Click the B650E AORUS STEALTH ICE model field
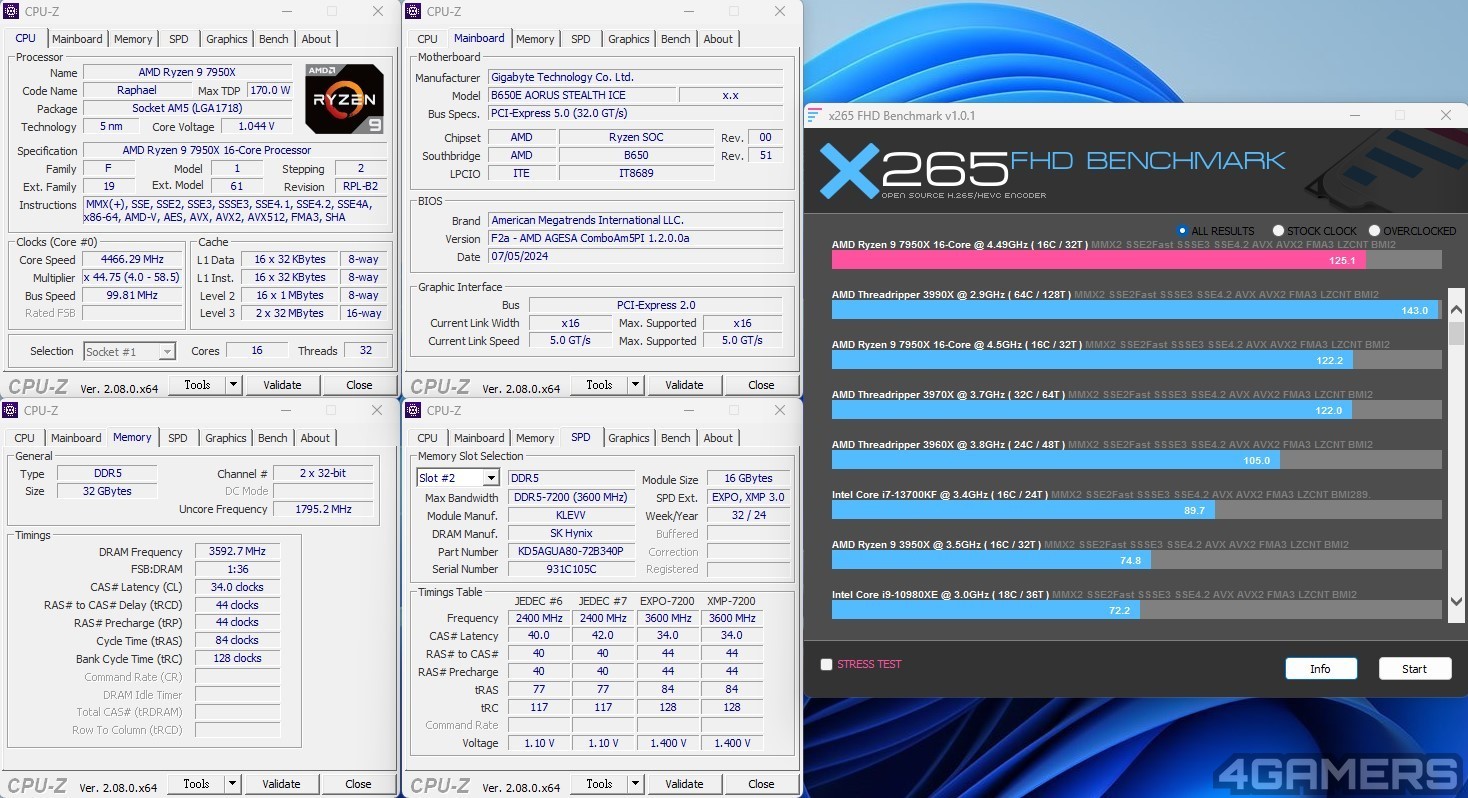Viewport: 1468px width, 798px height. point(581,95)
